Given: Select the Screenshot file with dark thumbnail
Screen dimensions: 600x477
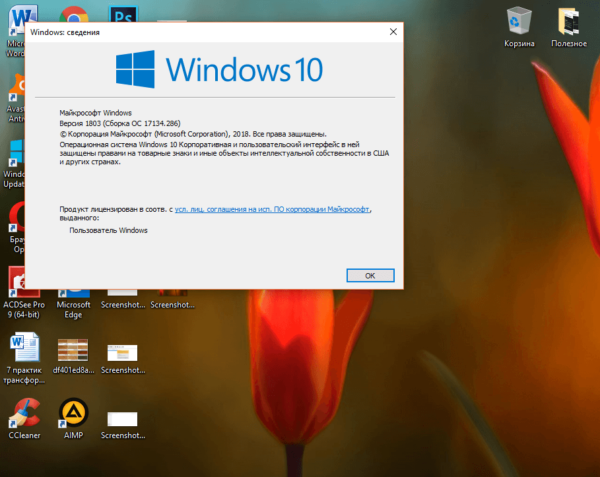Looking at the screenshot, I should tap(172, 300).
